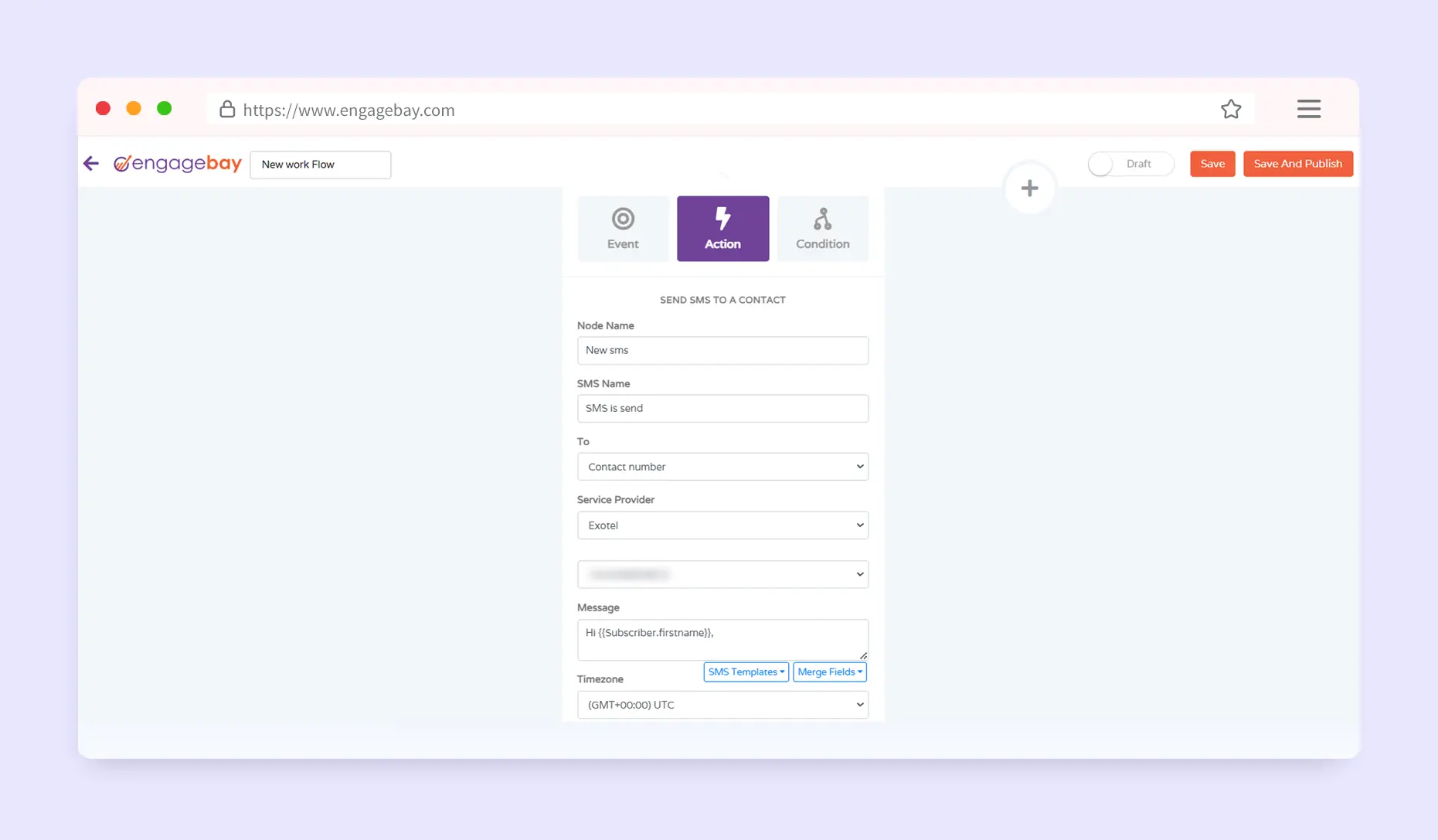Click the lock icon in address bar
1438x840 pixels.
226,109
